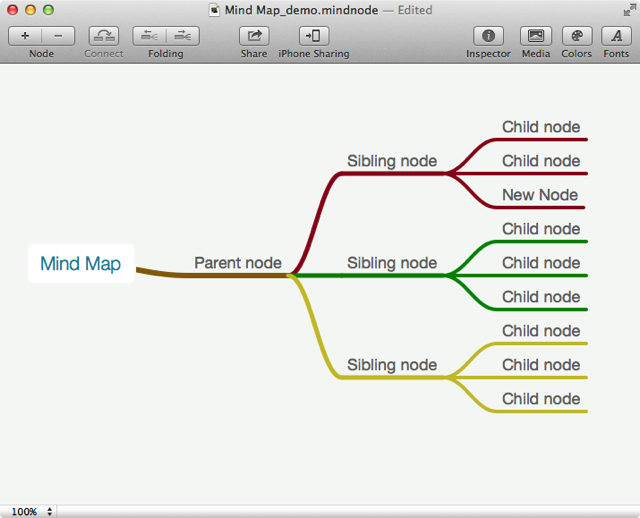Select the Mind Map root node

[81, 263]
